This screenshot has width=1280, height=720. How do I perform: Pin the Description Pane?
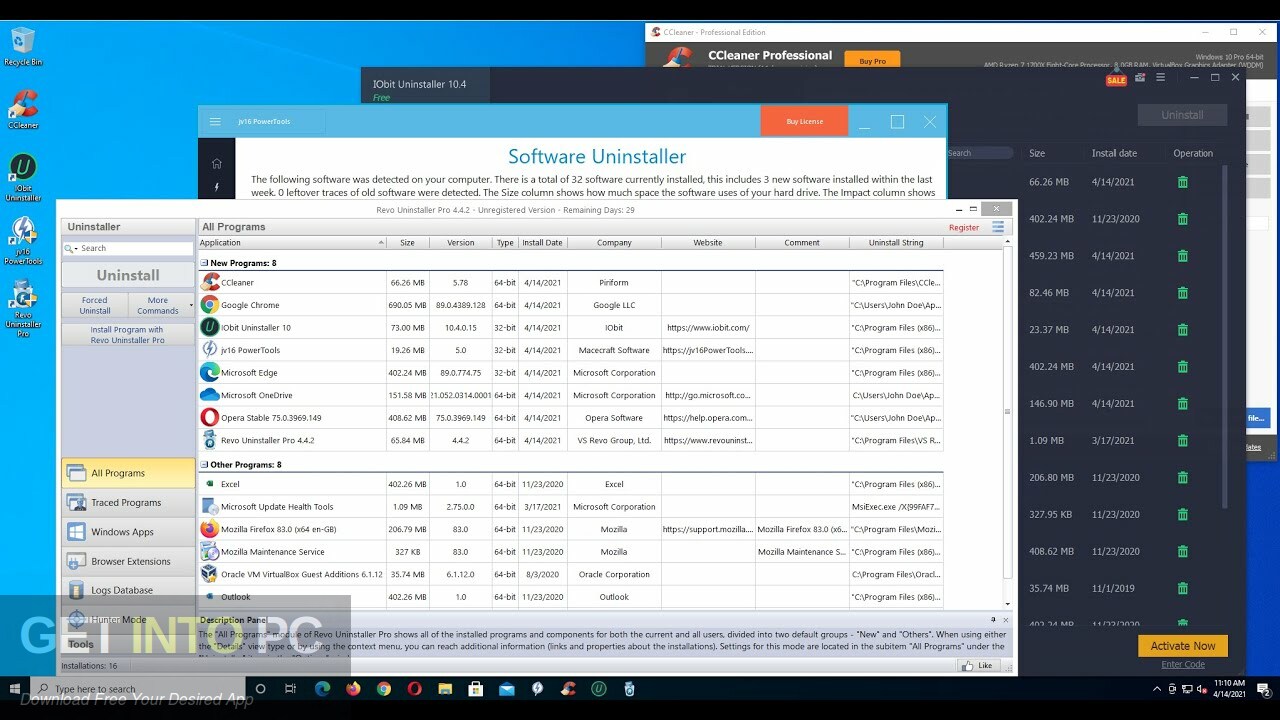993,620
